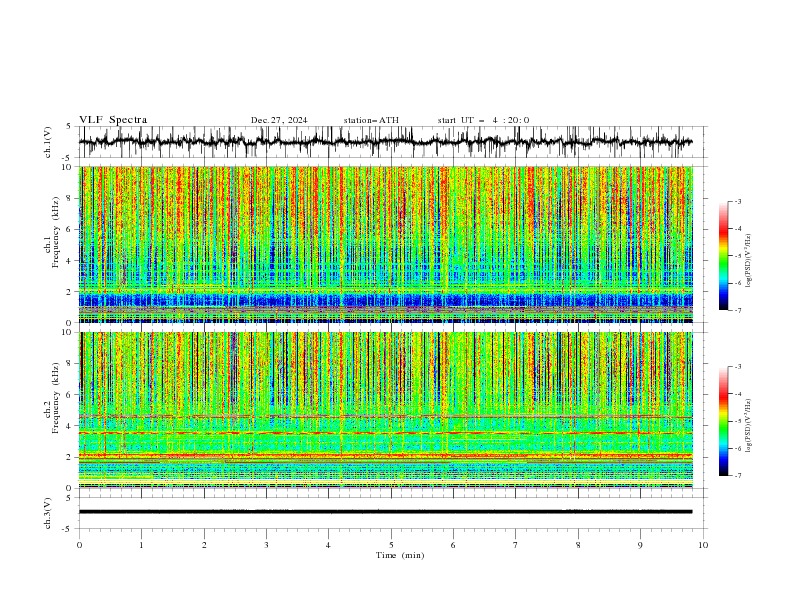
Task: Click the time axis tick label '7'
Action: pyautogui.click(x=516, y=545)
